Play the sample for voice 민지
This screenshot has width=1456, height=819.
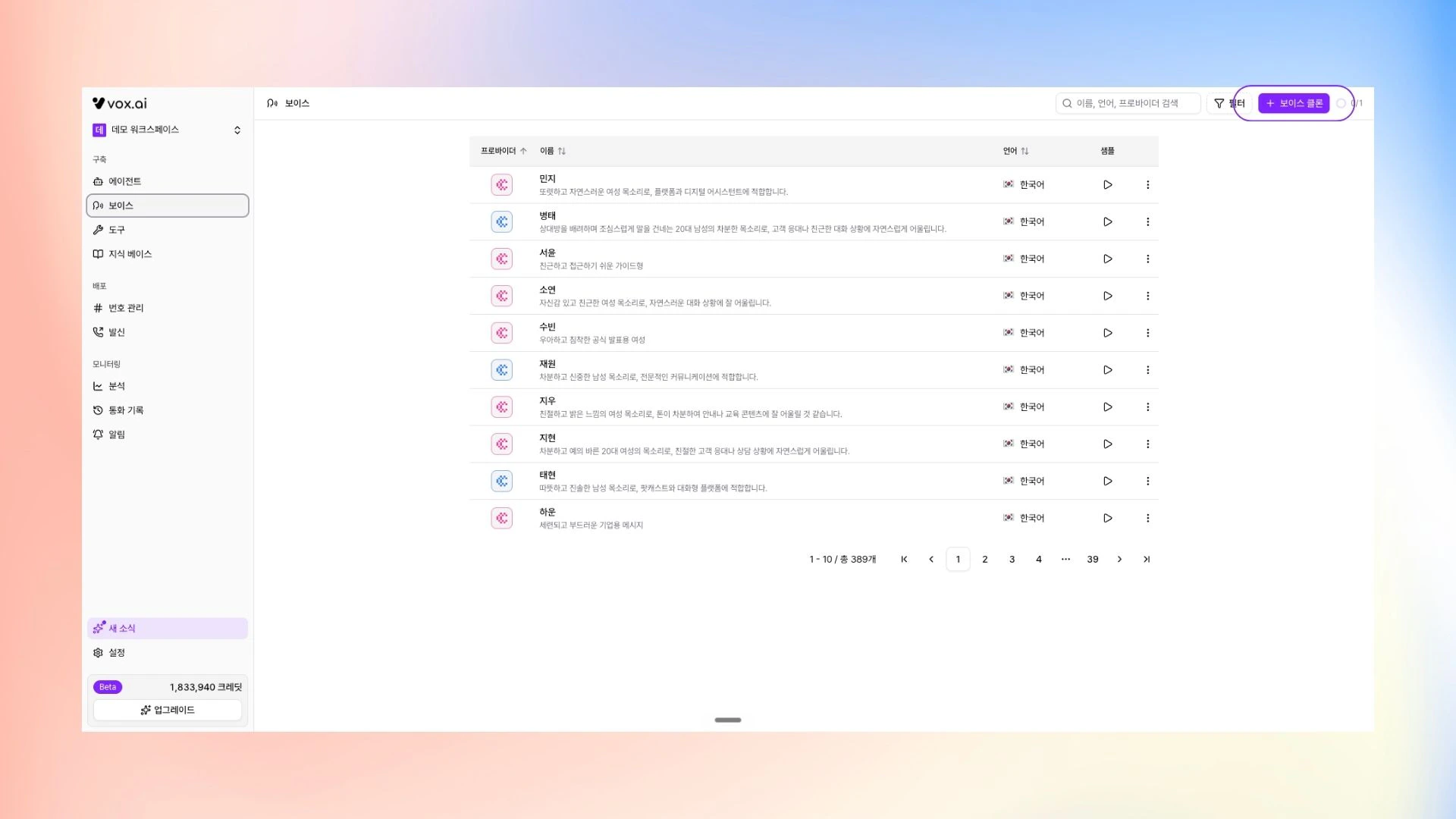pos(1107,185)
